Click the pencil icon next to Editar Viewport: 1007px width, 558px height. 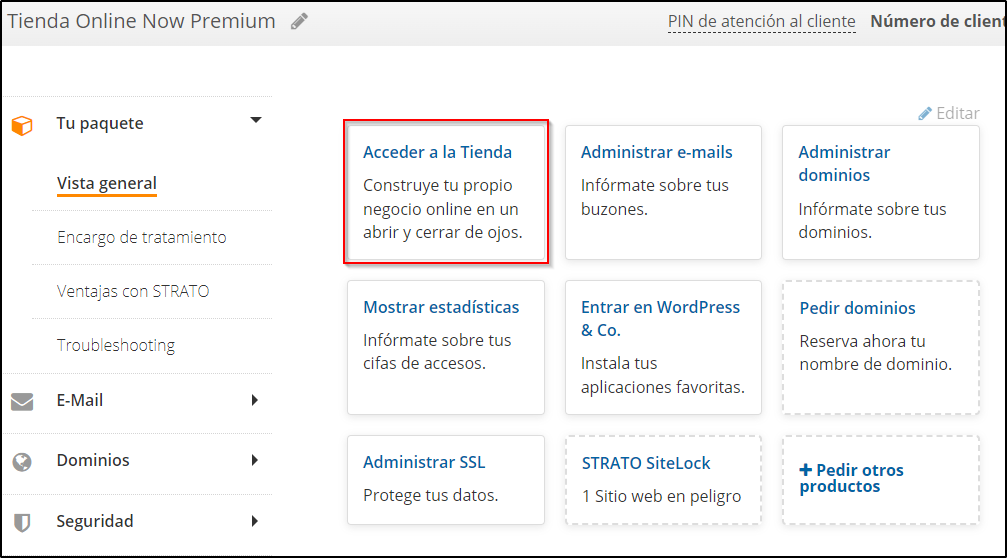pyautogui.click(x=925, y=114)
